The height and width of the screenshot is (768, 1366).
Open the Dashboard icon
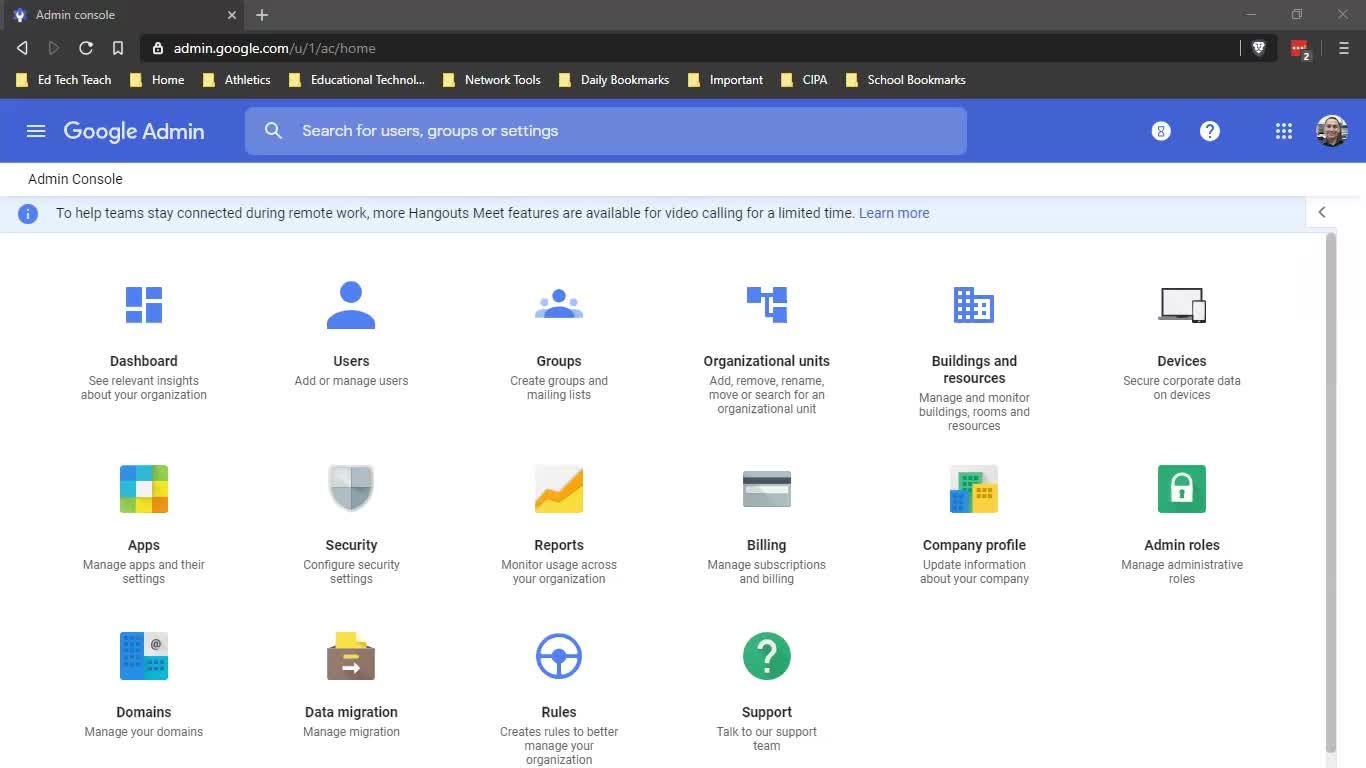(144, 305)
